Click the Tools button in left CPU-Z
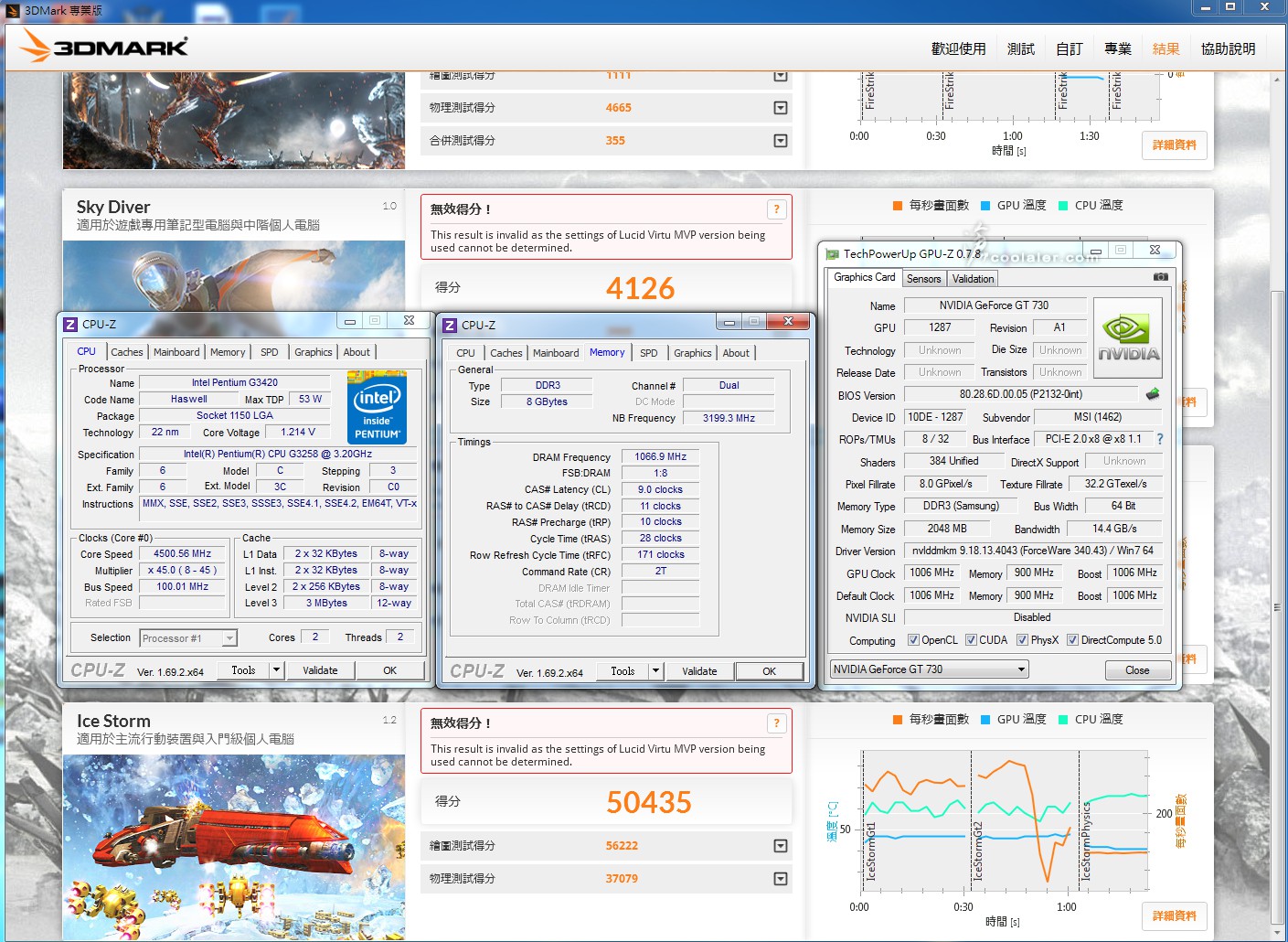The height and width of the screenshot is (942, 1288). pyautogui.click(x=243, y=670)
